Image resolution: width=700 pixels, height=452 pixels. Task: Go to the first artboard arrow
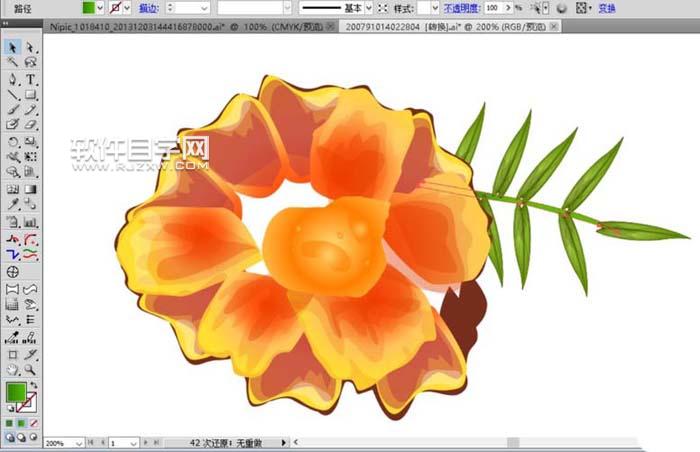92,442
